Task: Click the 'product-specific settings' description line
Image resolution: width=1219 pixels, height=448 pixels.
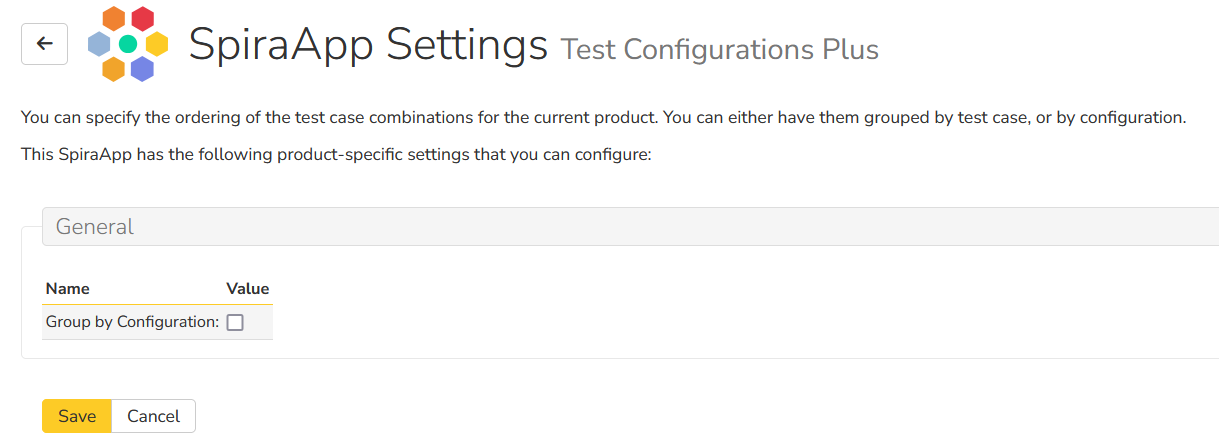Action: click(336, 156)
